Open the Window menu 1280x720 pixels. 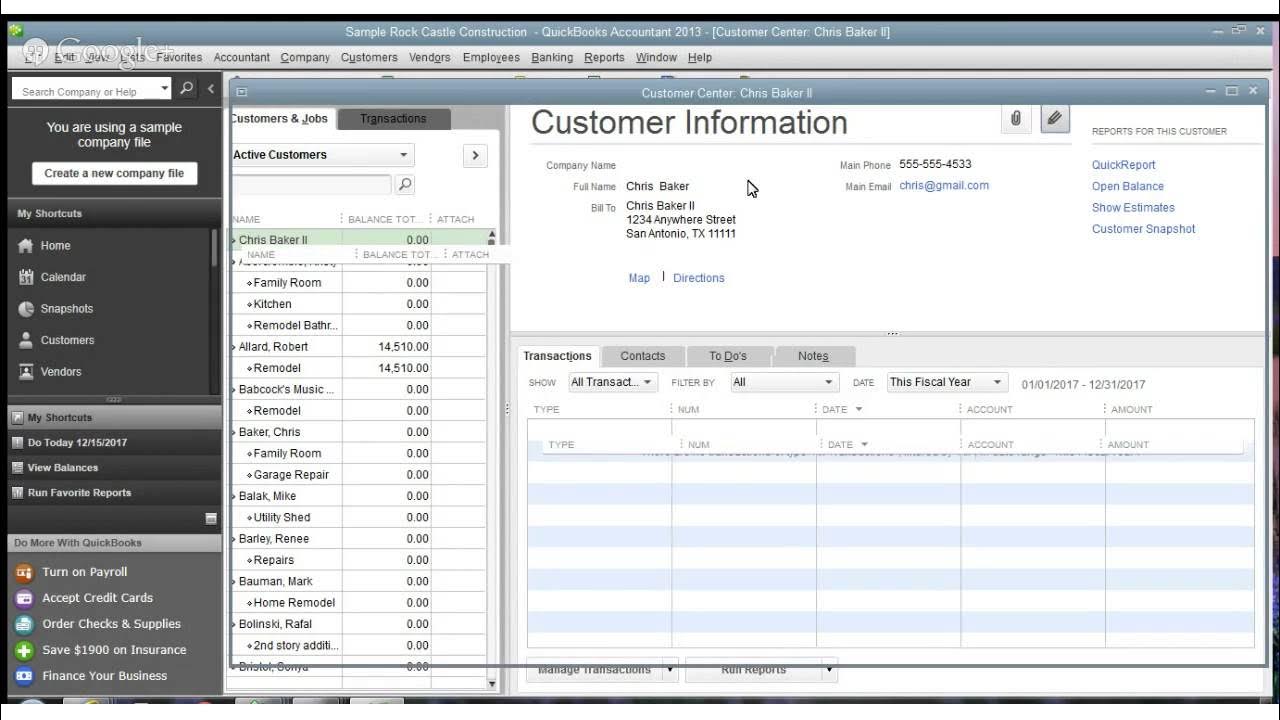point(656,57)
